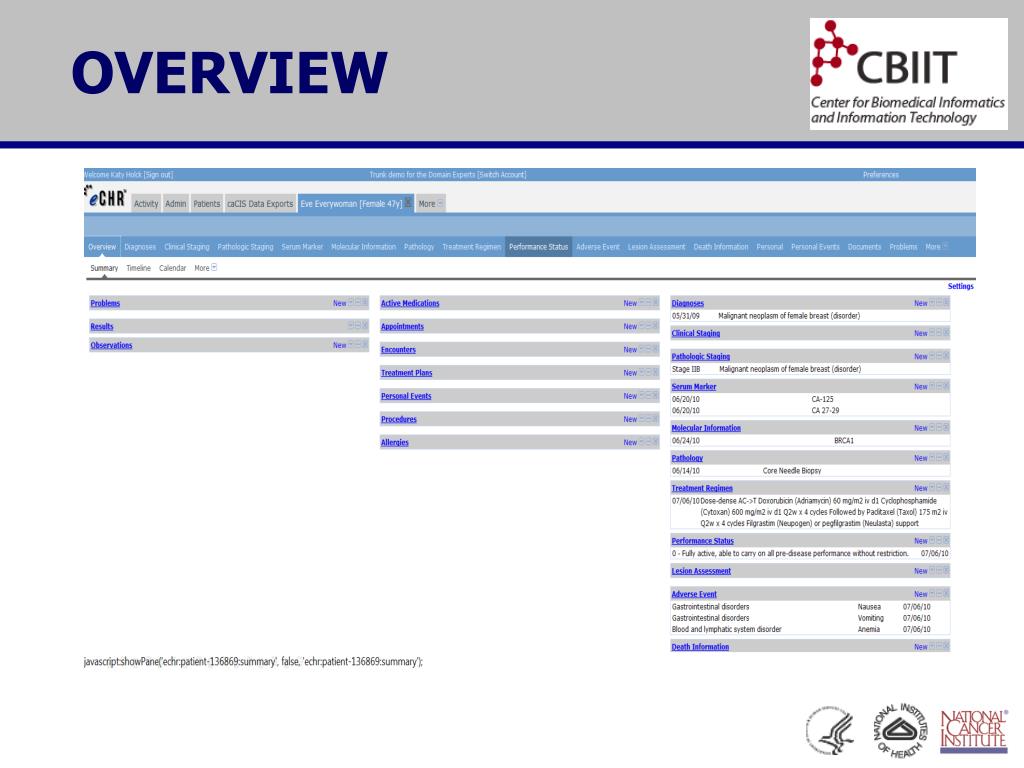Select the Stage IIB pathologic staging row
This screenshot has width=1024, height=768.
tap(810, 369)
